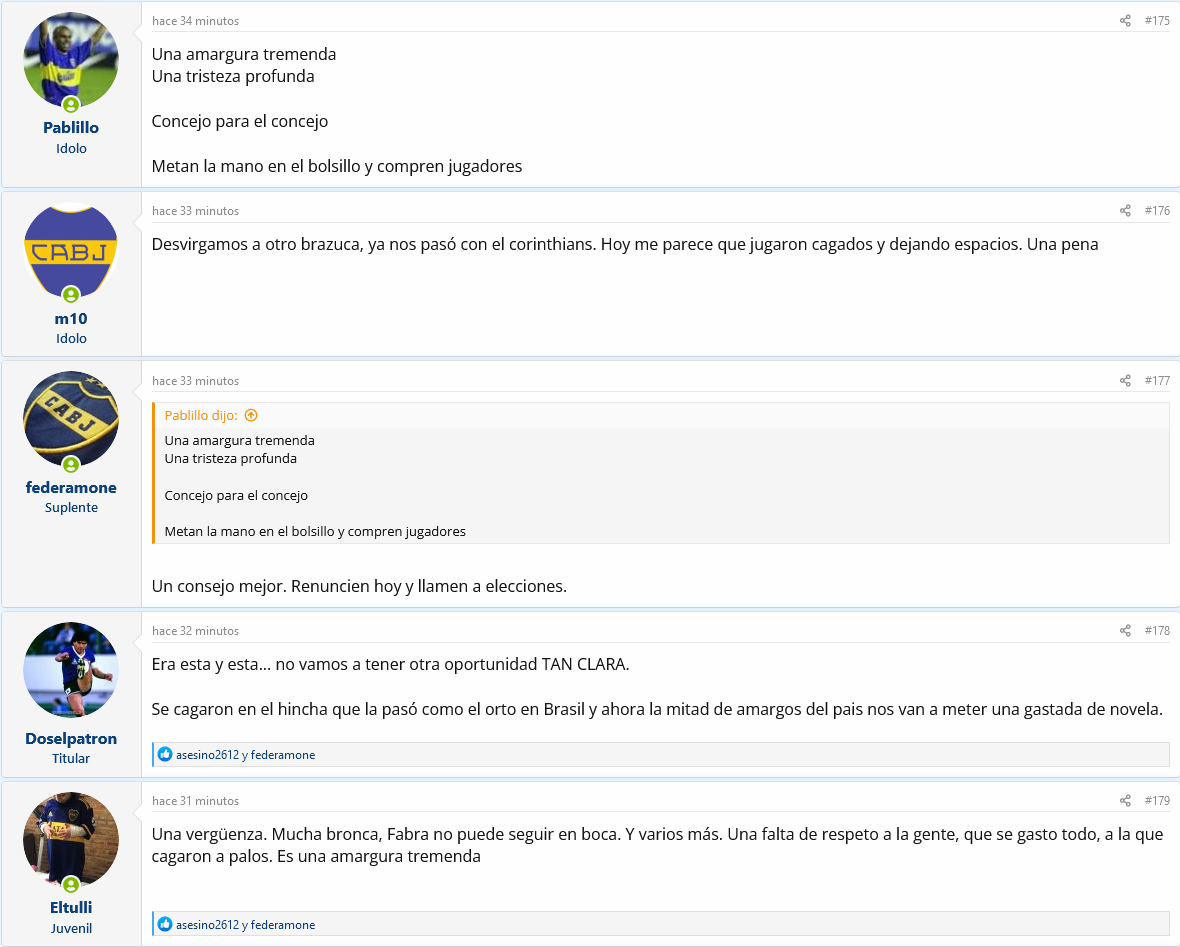This screenshot has width=1180, height=947.
Task: Open post permalink #175
Action: 1157,21
